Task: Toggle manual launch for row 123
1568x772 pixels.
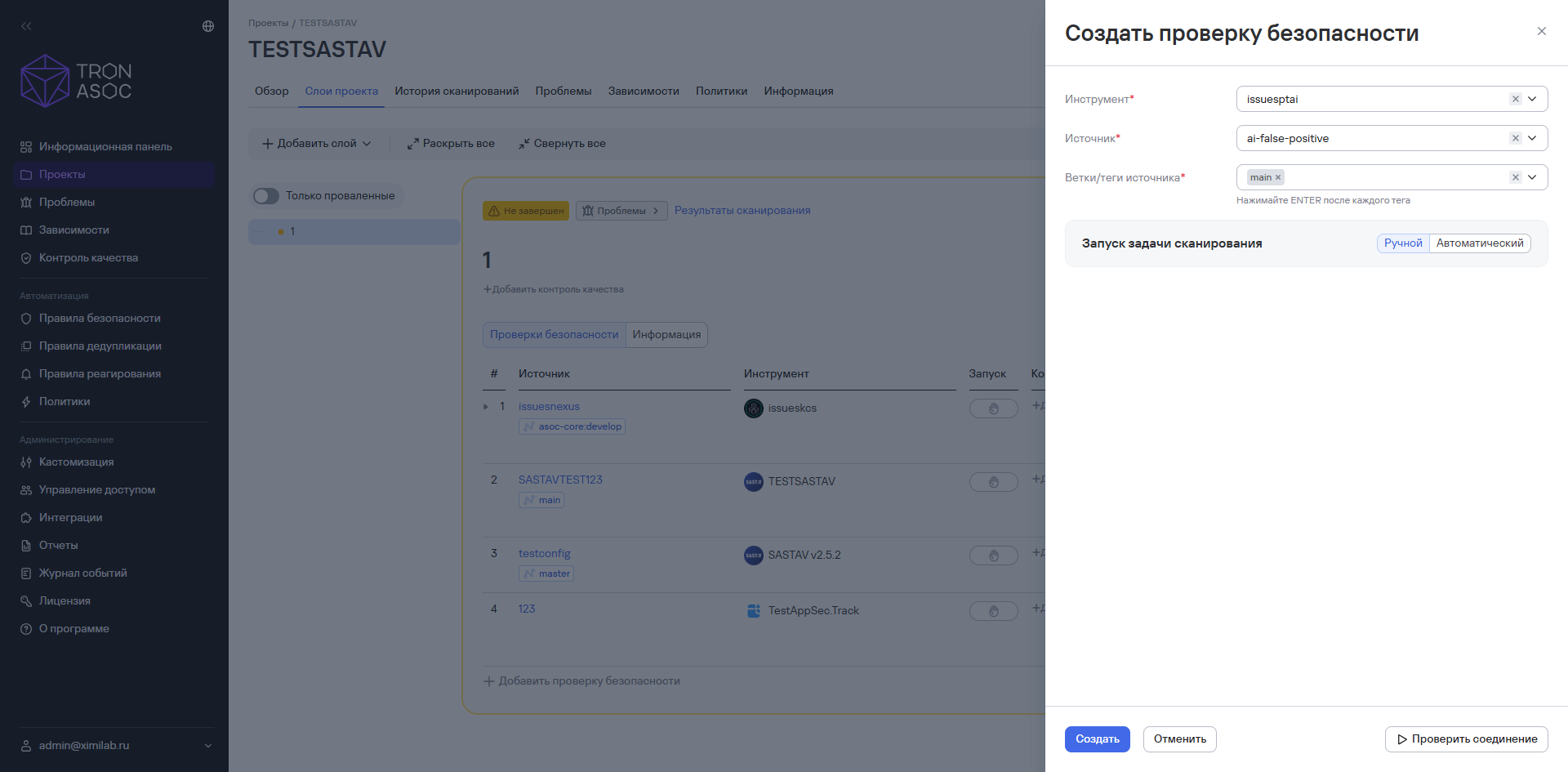Action: click(994, 611)
